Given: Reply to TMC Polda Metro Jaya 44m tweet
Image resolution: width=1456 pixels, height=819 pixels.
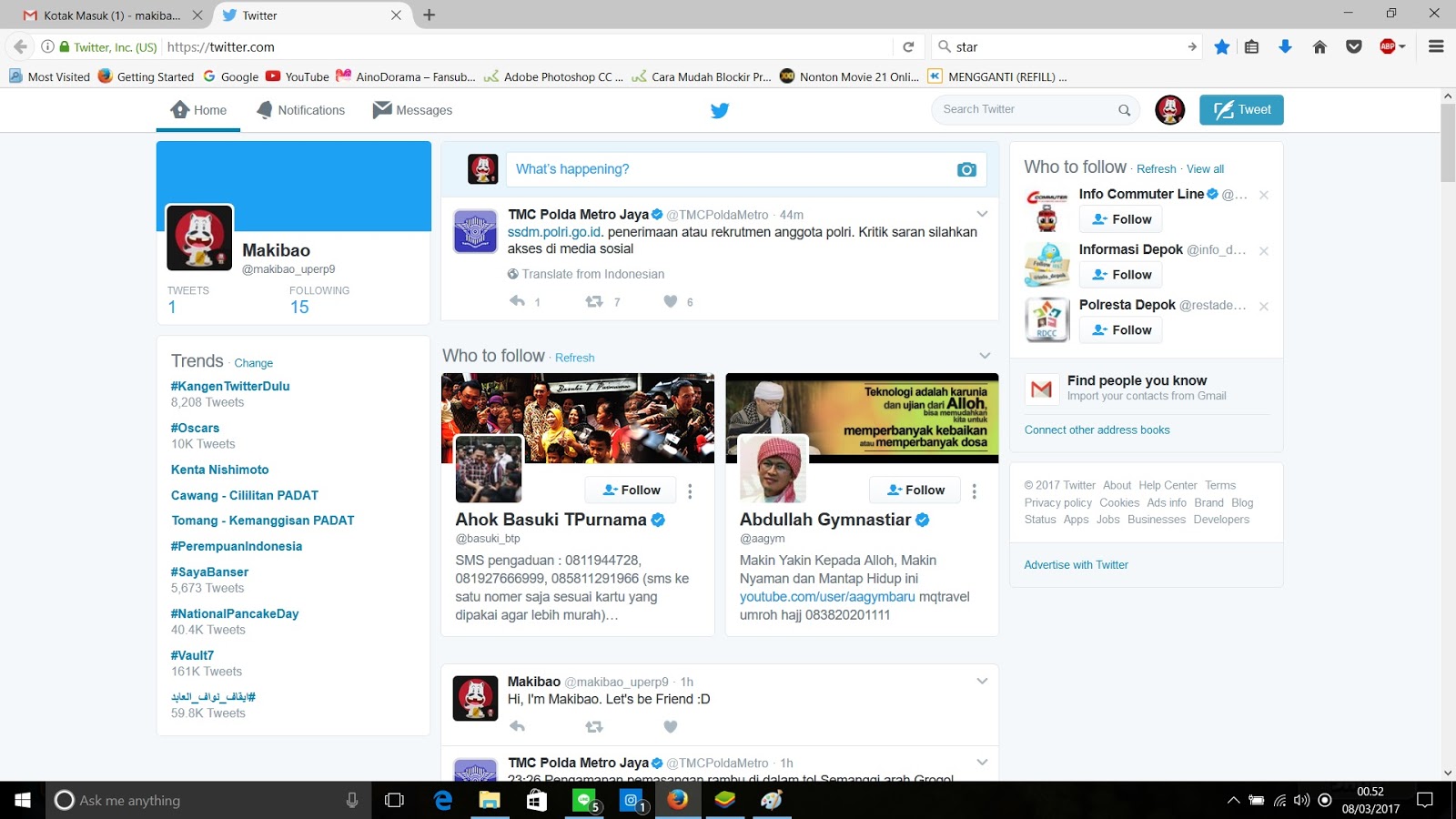Looking at the screenshot, I should (x=517, y=301).
